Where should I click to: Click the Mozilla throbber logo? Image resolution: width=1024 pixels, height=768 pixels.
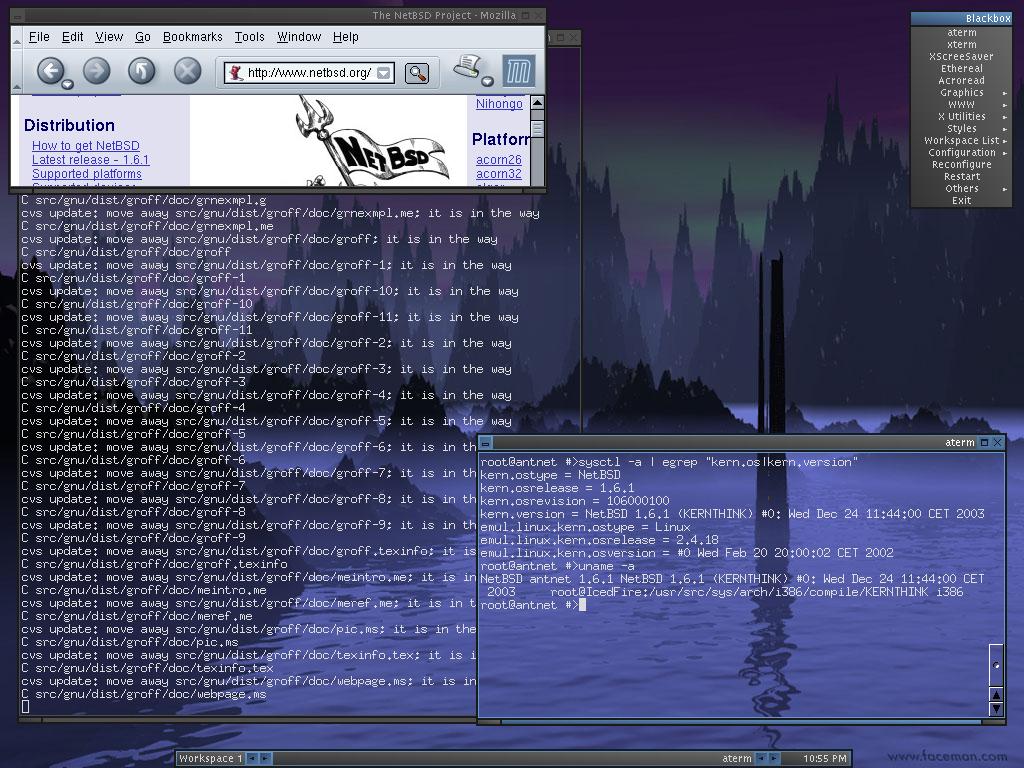(519, 71)
